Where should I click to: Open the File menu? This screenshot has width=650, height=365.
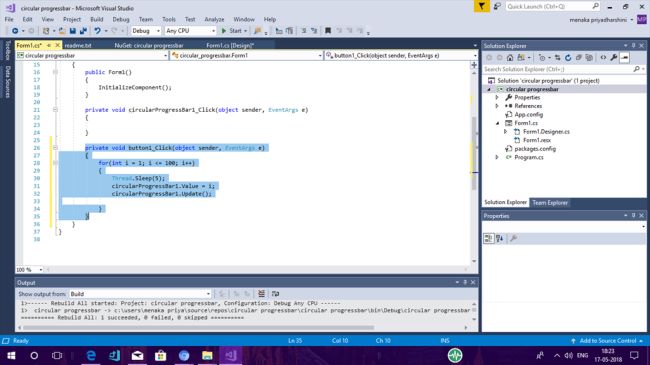(9, 19)
